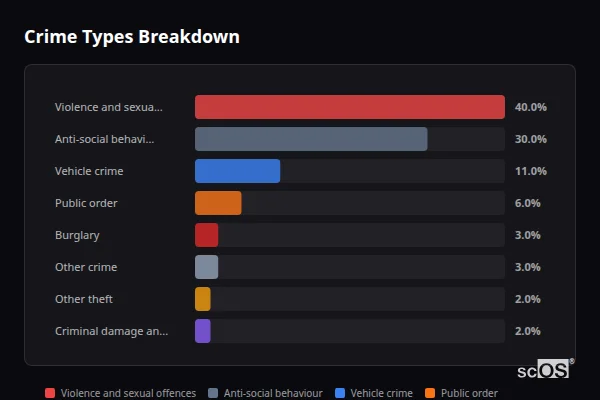Select the purple Criminal damage bar
Viewport: 600px width, 400px height.
click(203, 331)
